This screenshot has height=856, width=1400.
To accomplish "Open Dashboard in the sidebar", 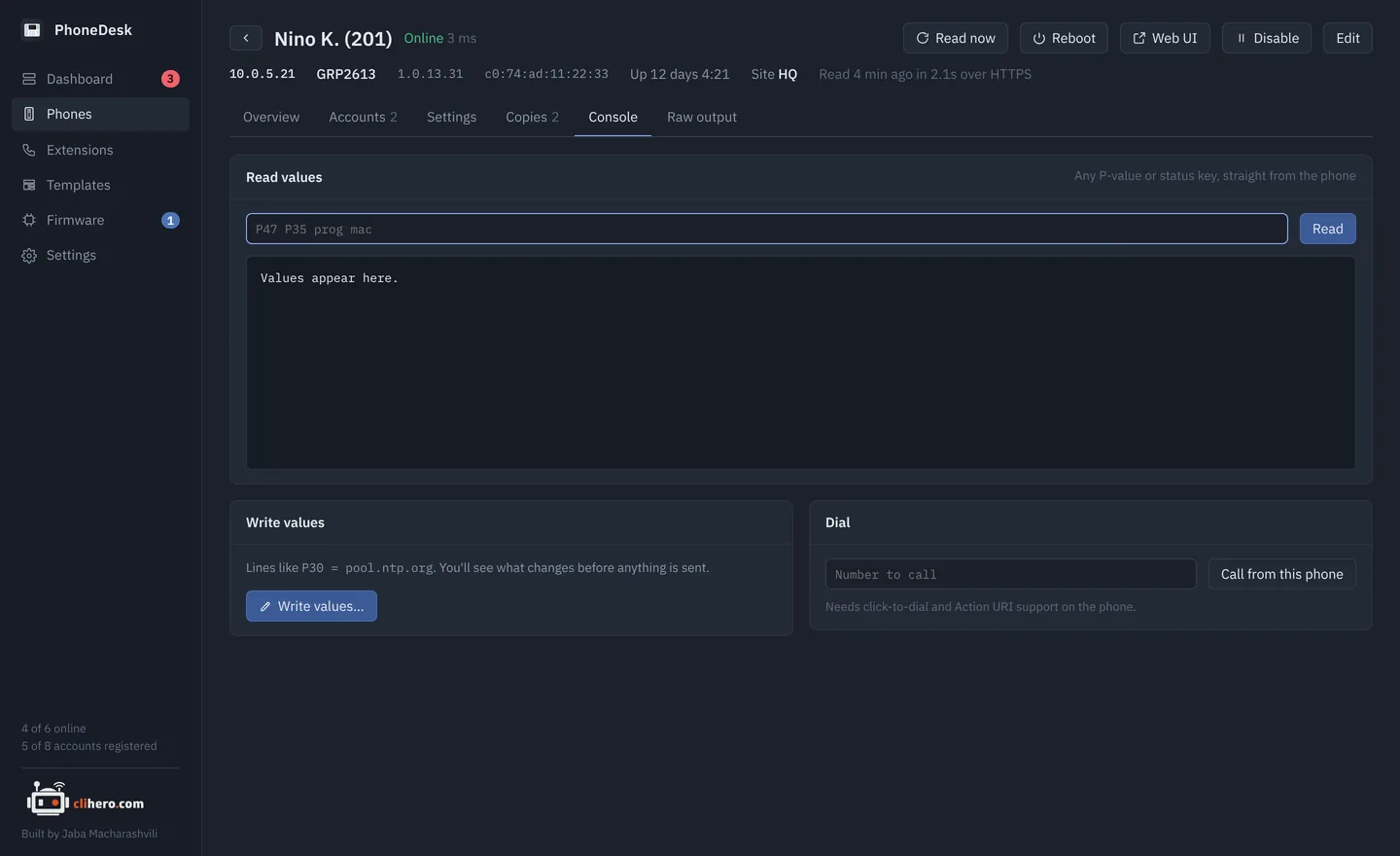I will tap(100, 79).
